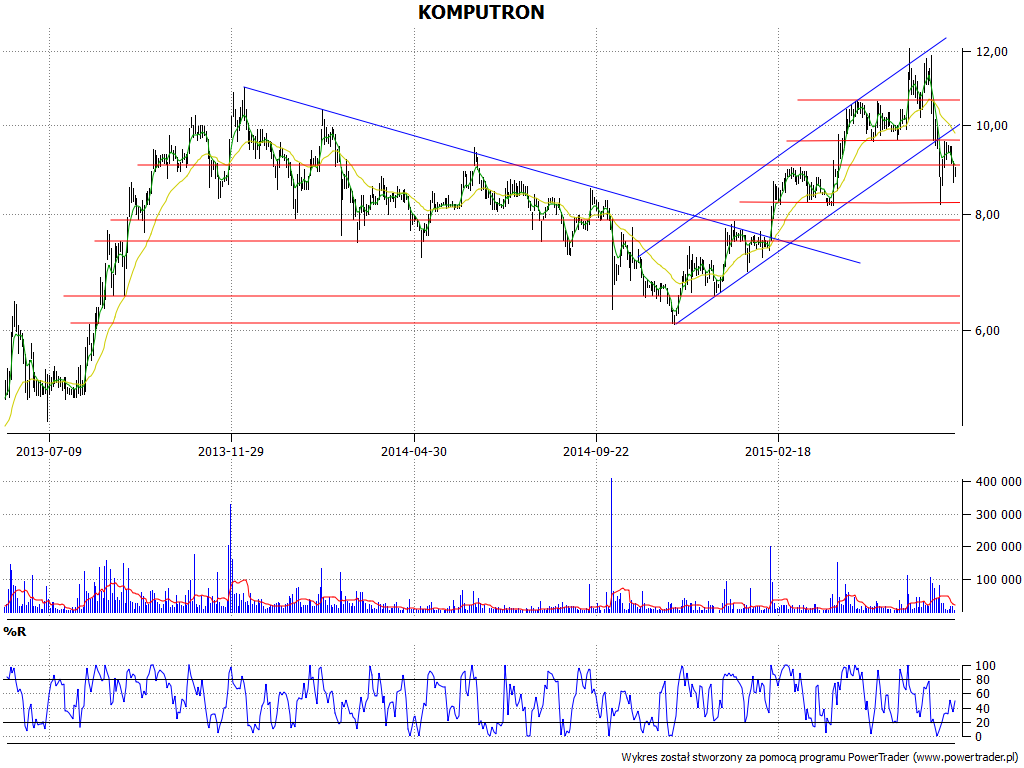Click the 2013-11-29 date label
The height and width of the screenshot is (768, 1024).
pyautogui.click(x=231, y=451)
